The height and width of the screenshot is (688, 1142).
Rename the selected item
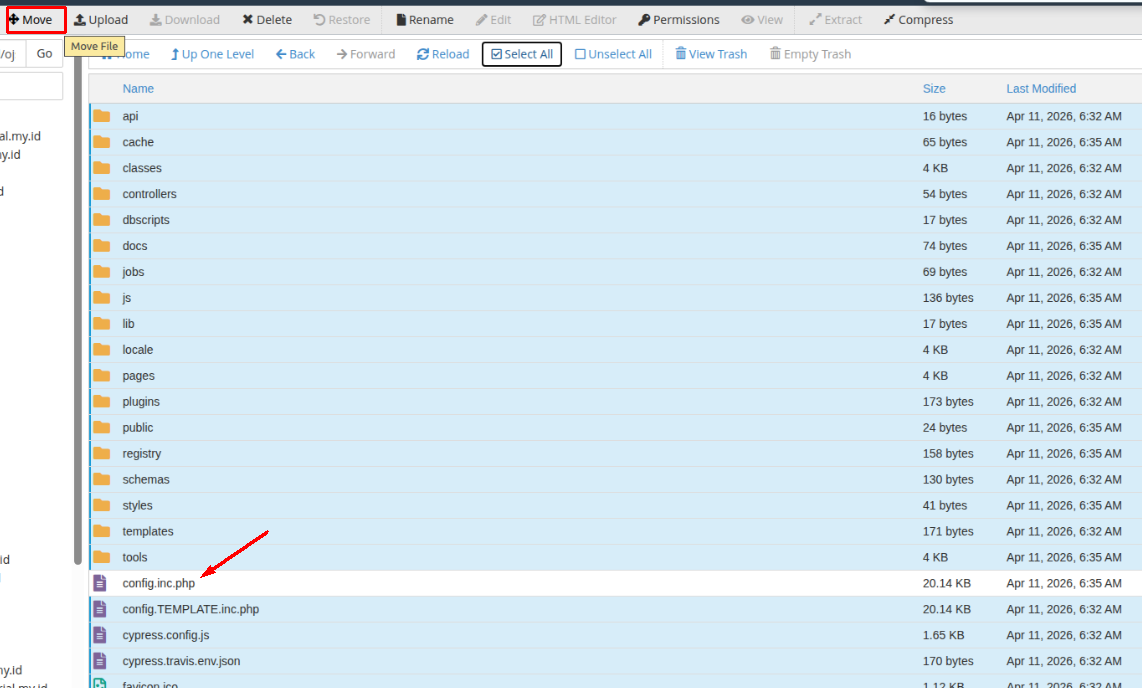click(425, 20)
